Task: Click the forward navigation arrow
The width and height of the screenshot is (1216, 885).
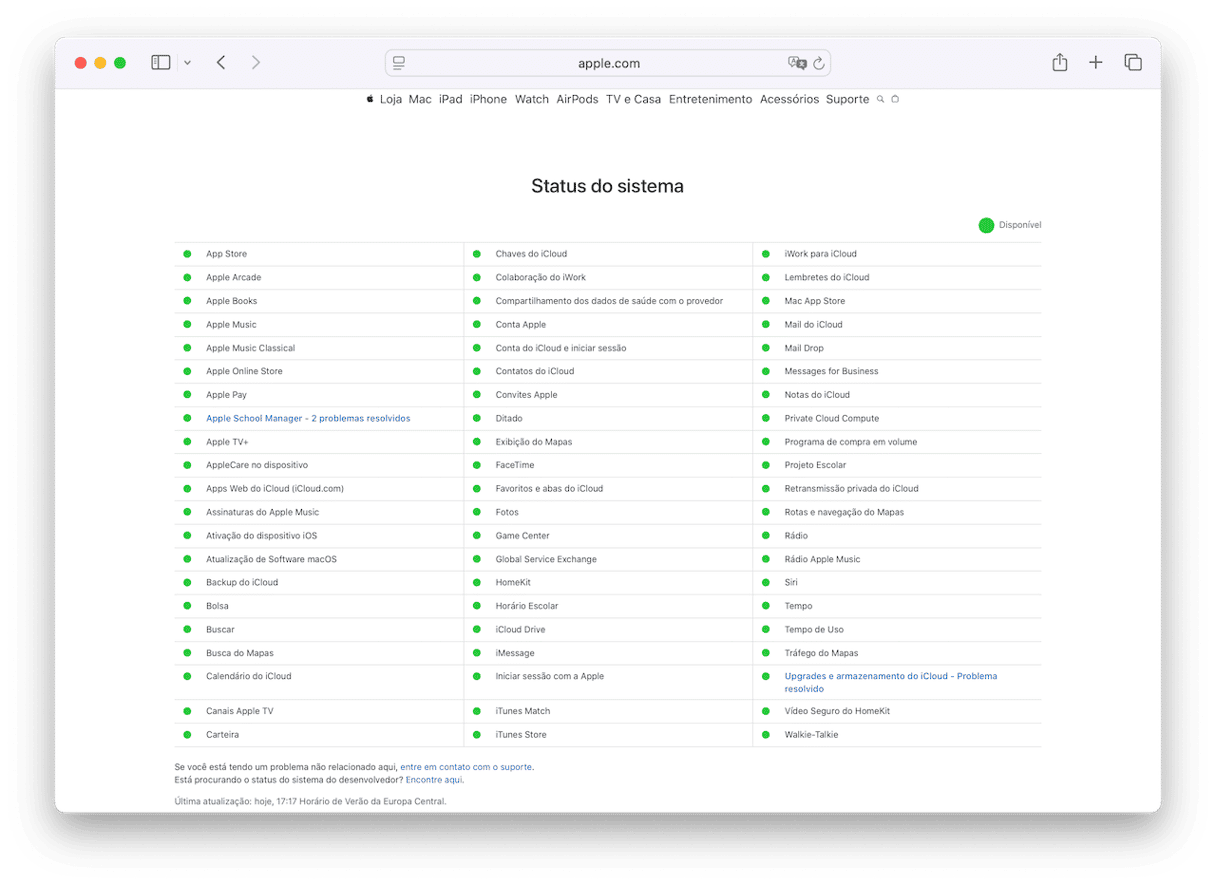Action: (256, 63)
